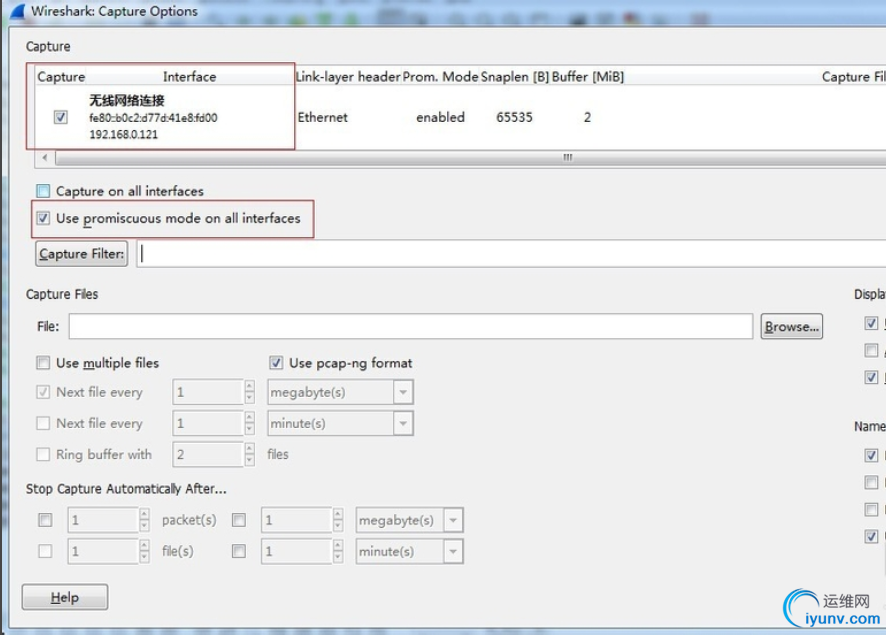The image size is (886, 635).
Task: Enable stop after file(s) checkbox
Action: click(45, 551)
